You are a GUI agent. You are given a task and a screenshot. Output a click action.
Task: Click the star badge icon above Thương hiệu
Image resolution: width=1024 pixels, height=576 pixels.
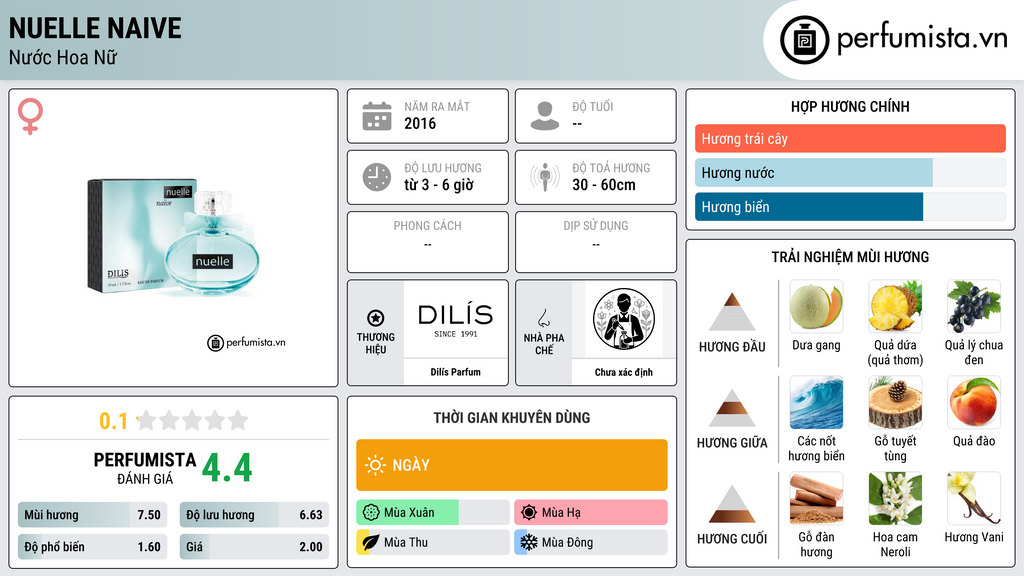[x=376, y=318]
